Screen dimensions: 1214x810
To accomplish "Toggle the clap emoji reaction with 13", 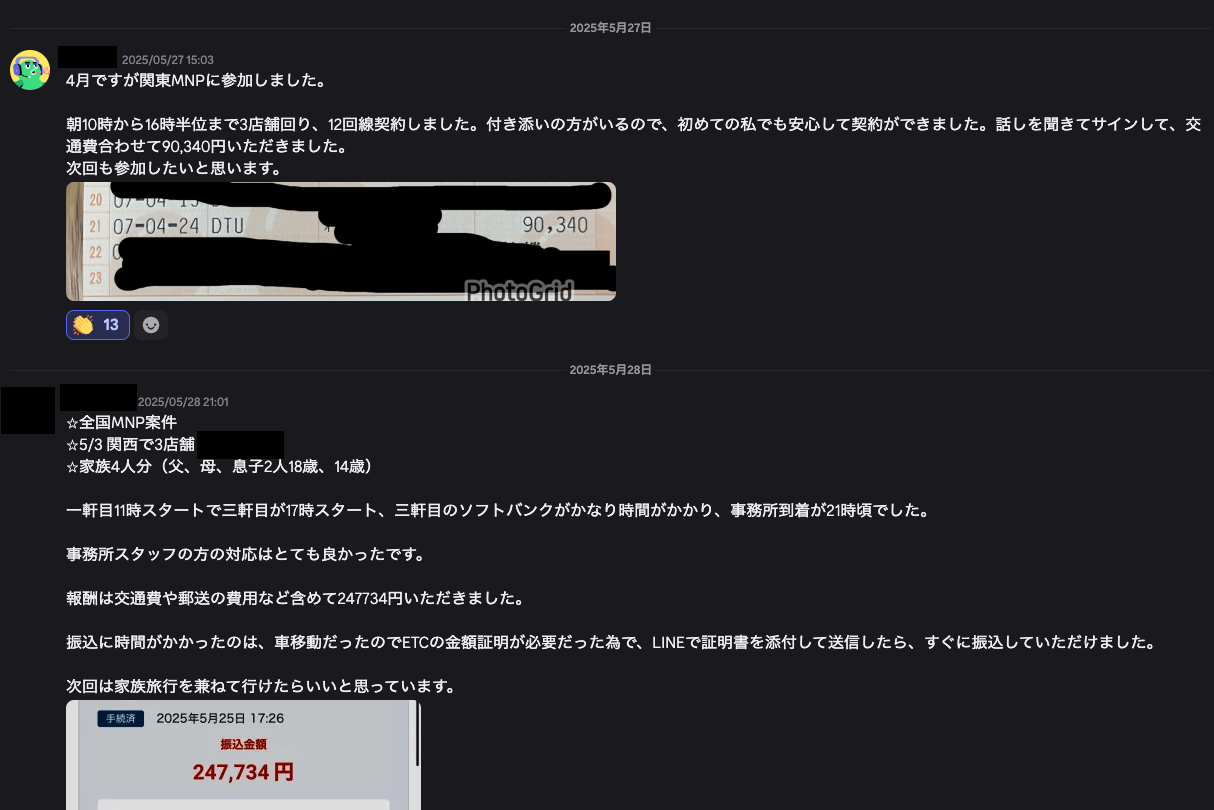I will coord(98,325).
